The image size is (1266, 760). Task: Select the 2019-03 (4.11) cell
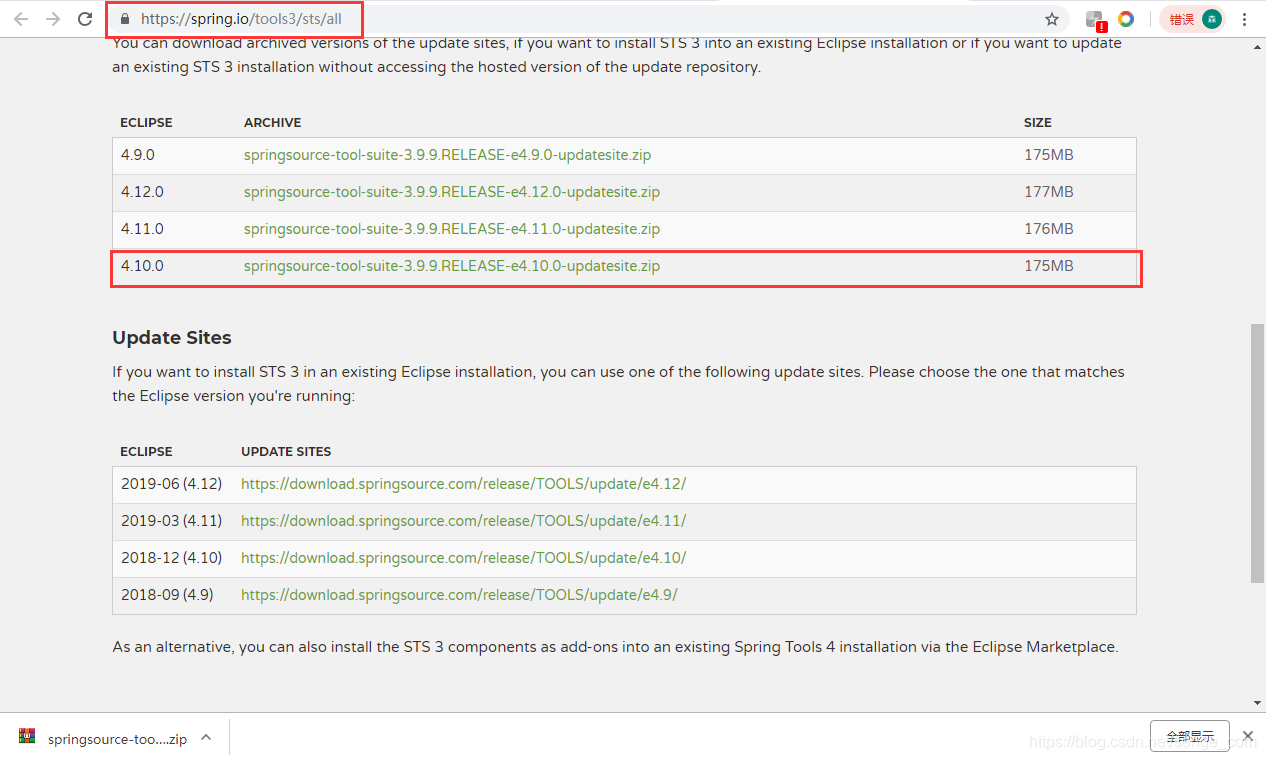171,521
